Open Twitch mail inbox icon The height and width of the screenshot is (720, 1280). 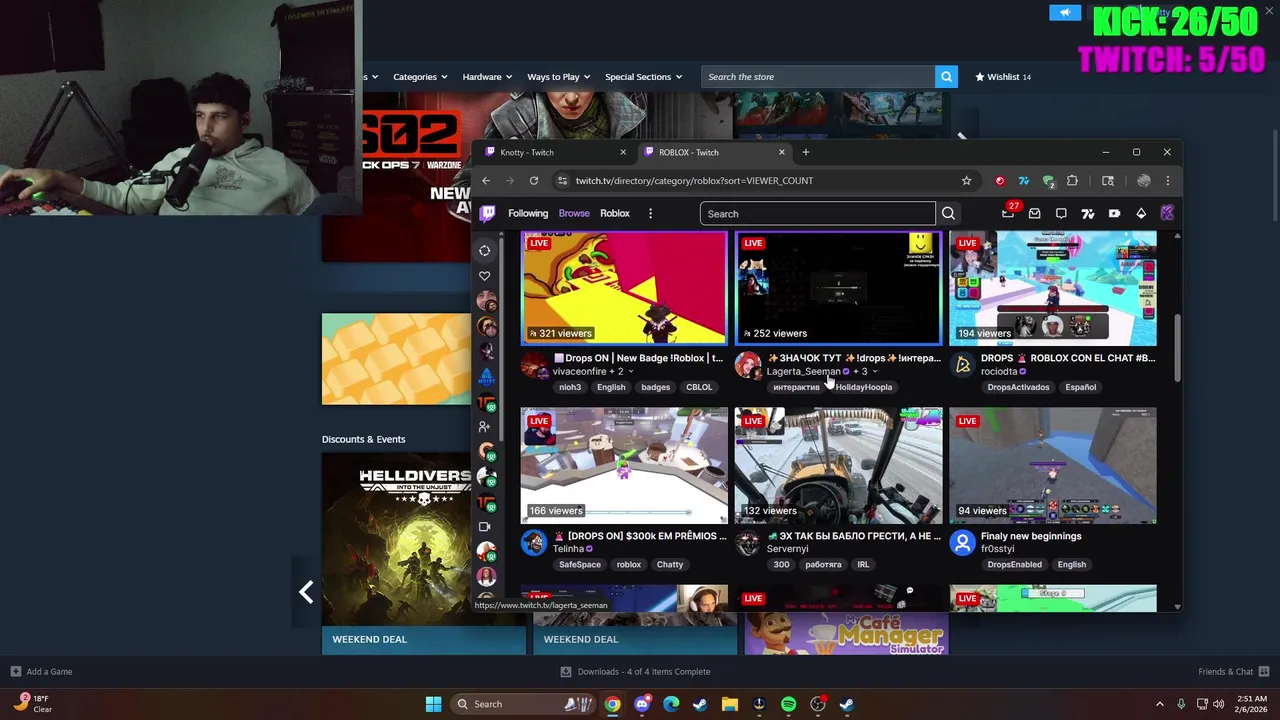(x=1035, y=213)
